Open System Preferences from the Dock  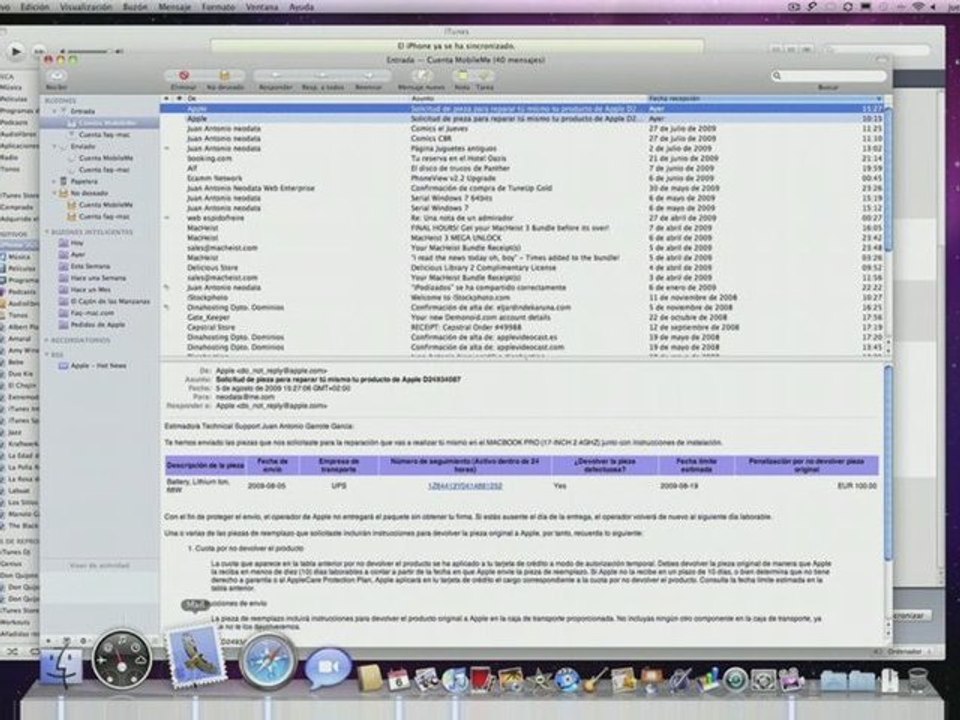(x=763, y=680)
